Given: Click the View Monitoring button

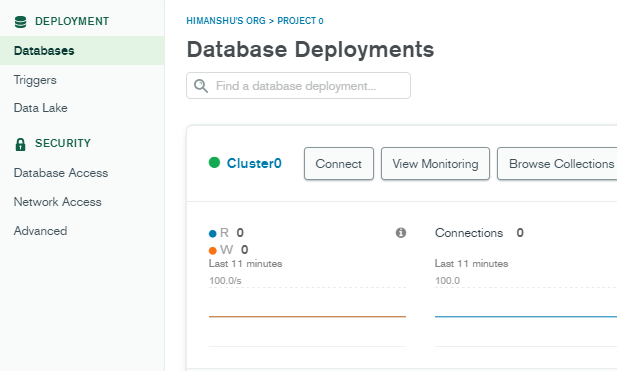Looking at the screenshot, I should pos(435,164).
